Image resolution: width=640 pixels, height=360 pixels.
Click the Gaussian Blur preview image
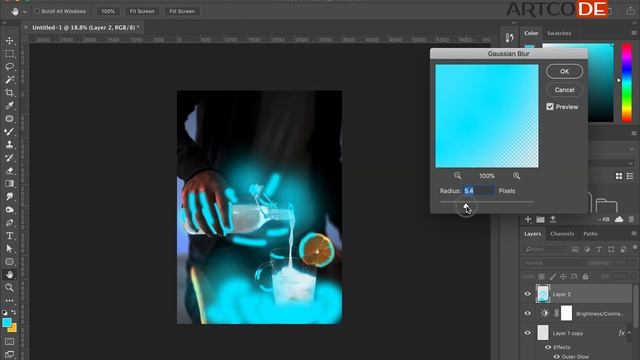(487, 116)
